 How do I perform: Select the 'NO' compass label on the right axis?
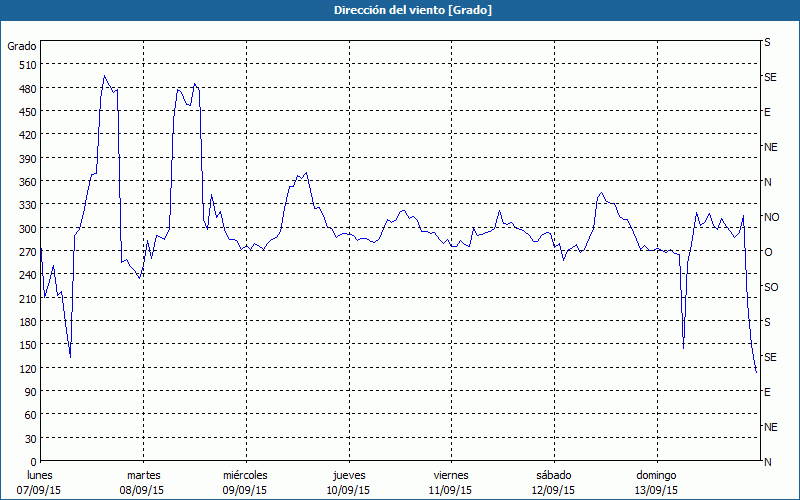pos(771,217)
